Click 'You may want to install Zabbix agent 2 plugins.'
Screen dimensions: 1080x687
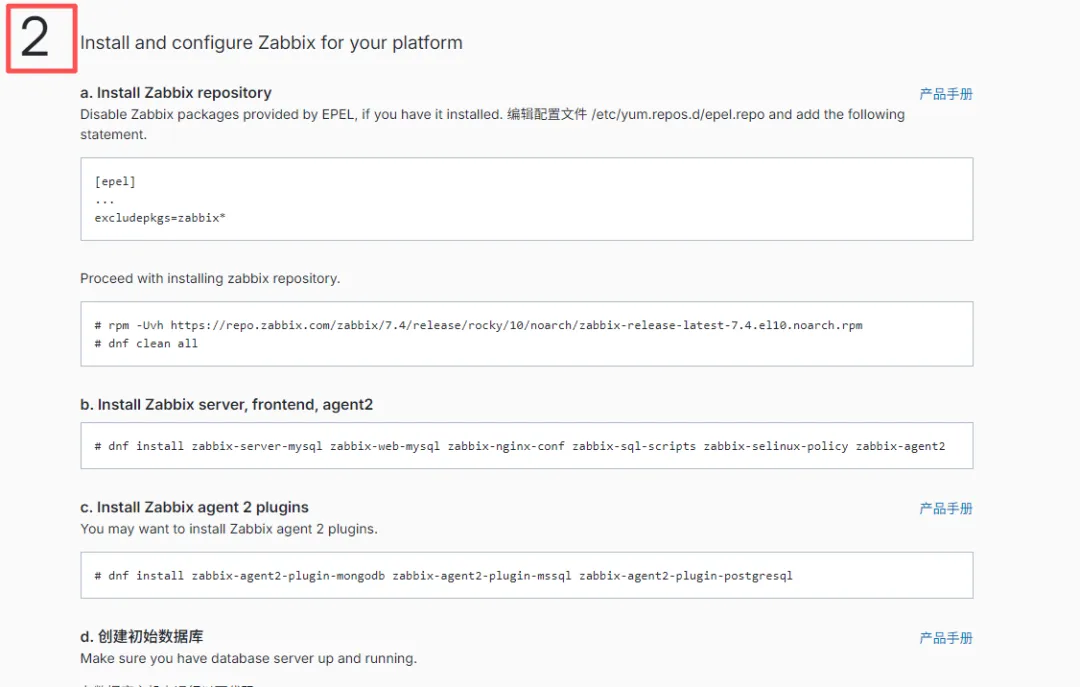229,529
